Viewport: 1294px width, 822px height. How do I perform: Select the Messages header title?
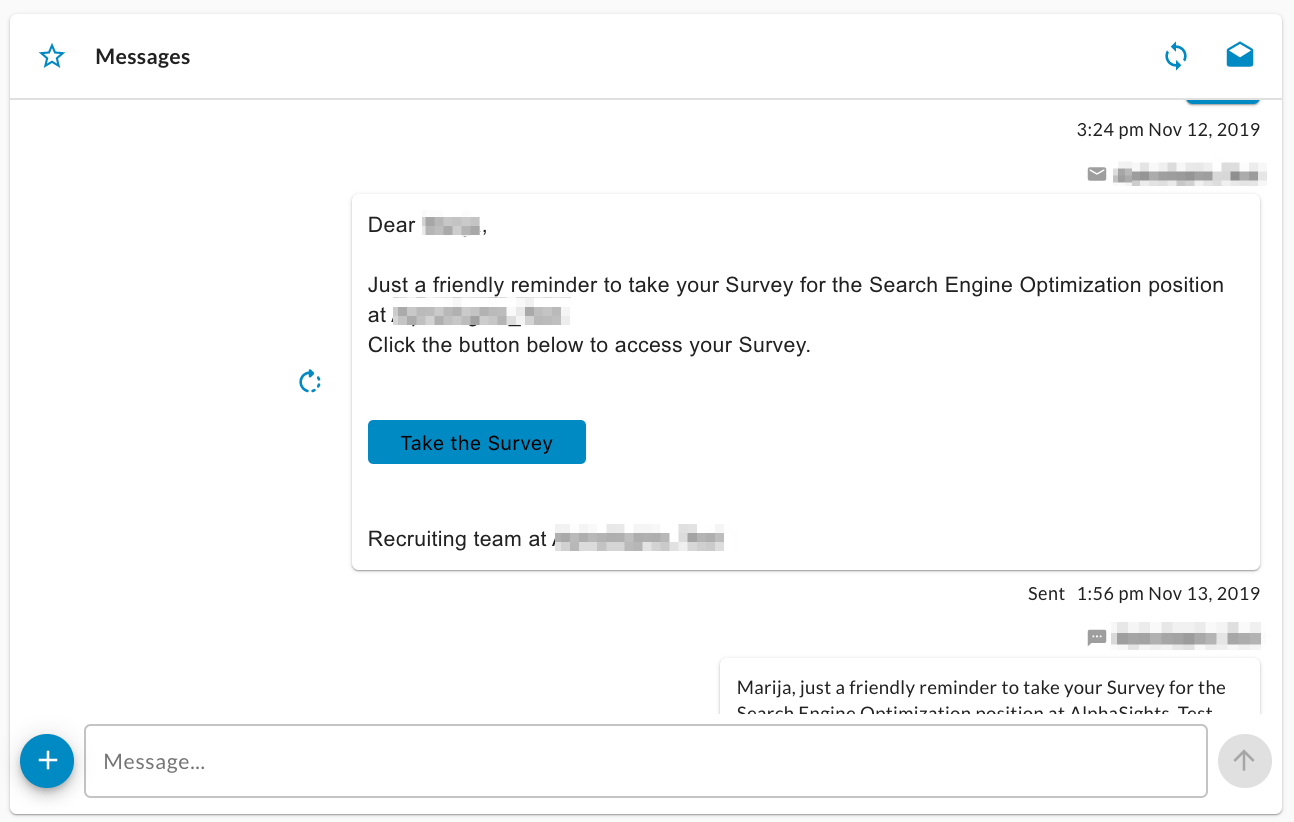click(x=143, y=57)
